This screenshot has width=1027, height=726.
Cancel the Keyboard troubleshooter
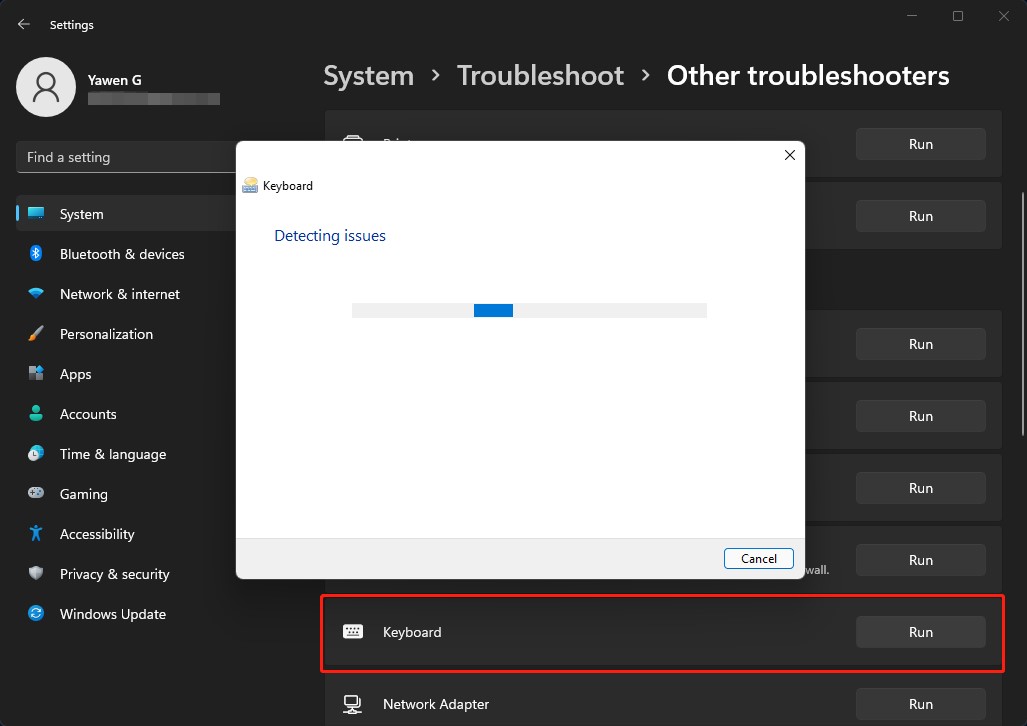click(758, 558)
